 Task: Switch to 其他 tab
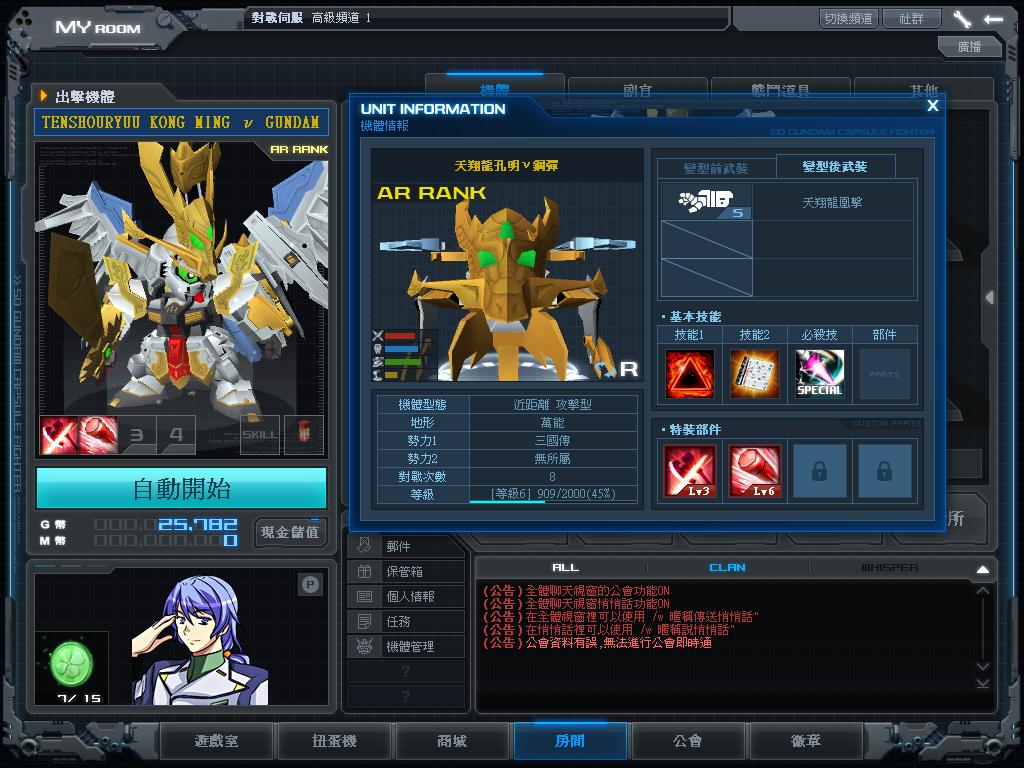[x=923, y=88]
